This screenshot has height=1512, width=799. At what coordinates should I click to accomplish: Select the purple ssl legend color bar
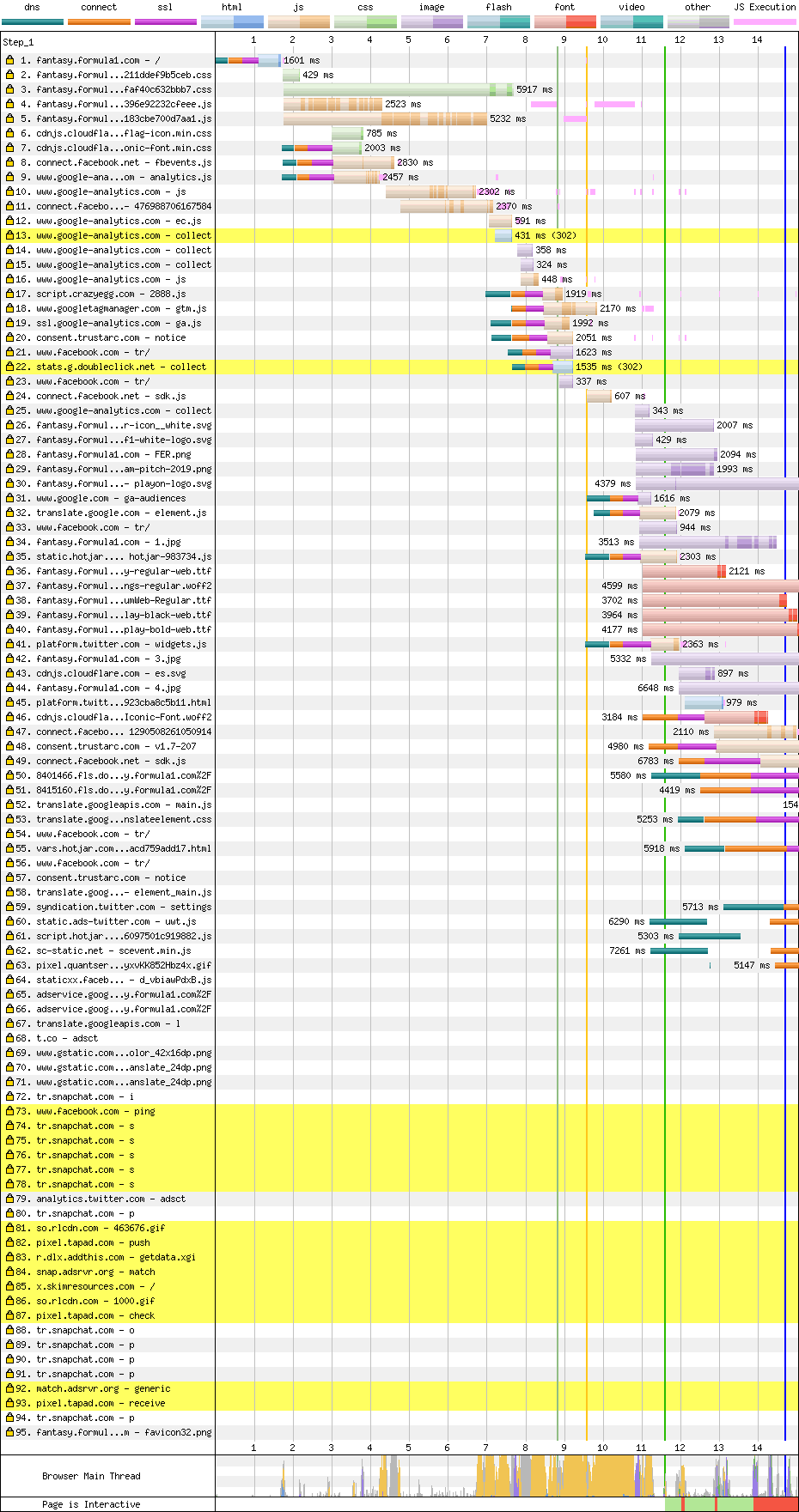click(x=166, y=21)
